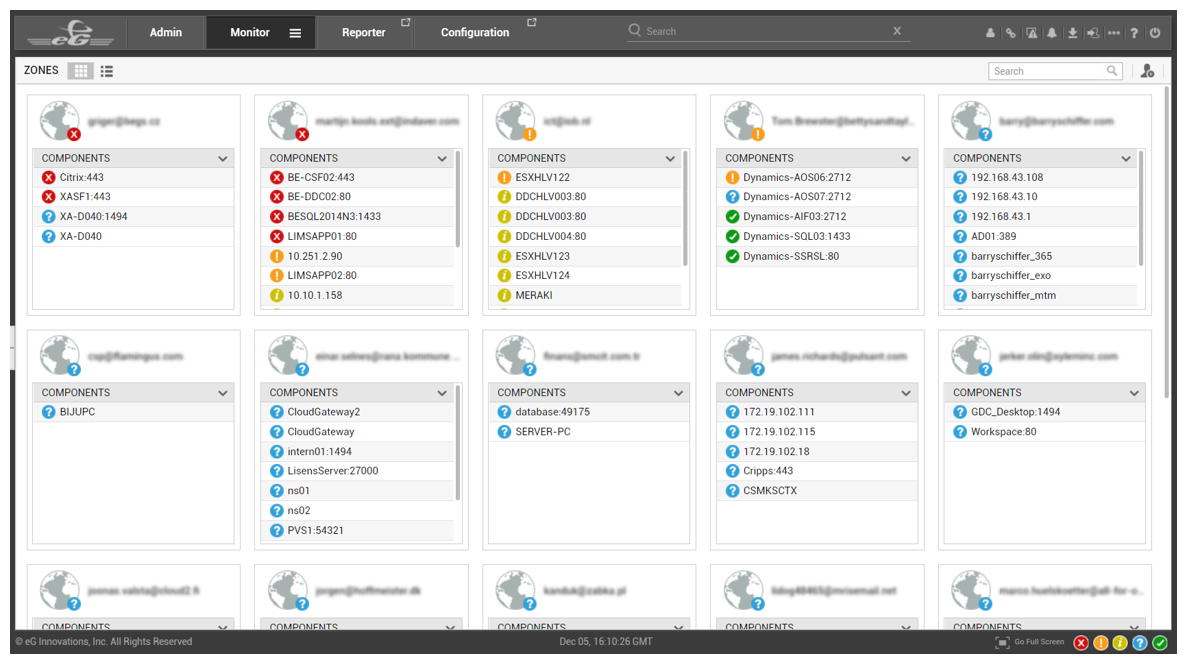This screenshot has height=664, width=1187.
Task: Click the chain link icon in header
Action: [x=1010, y=33]
